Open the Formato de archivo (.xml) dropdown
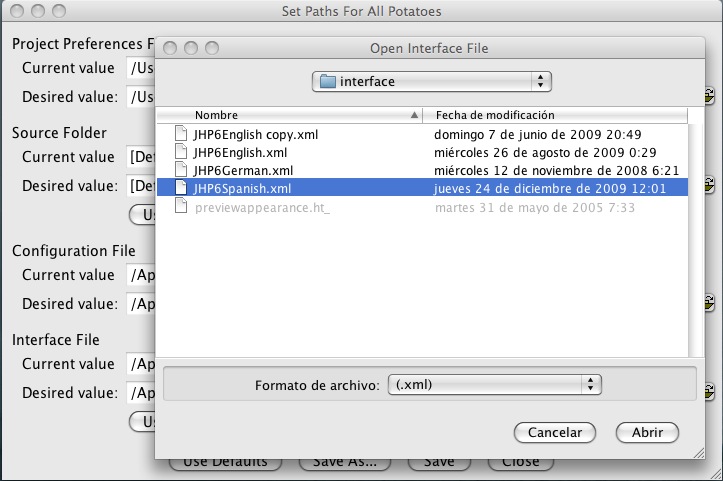The width and height of the screenshot is (723, 481). click(x=495, y=385)
